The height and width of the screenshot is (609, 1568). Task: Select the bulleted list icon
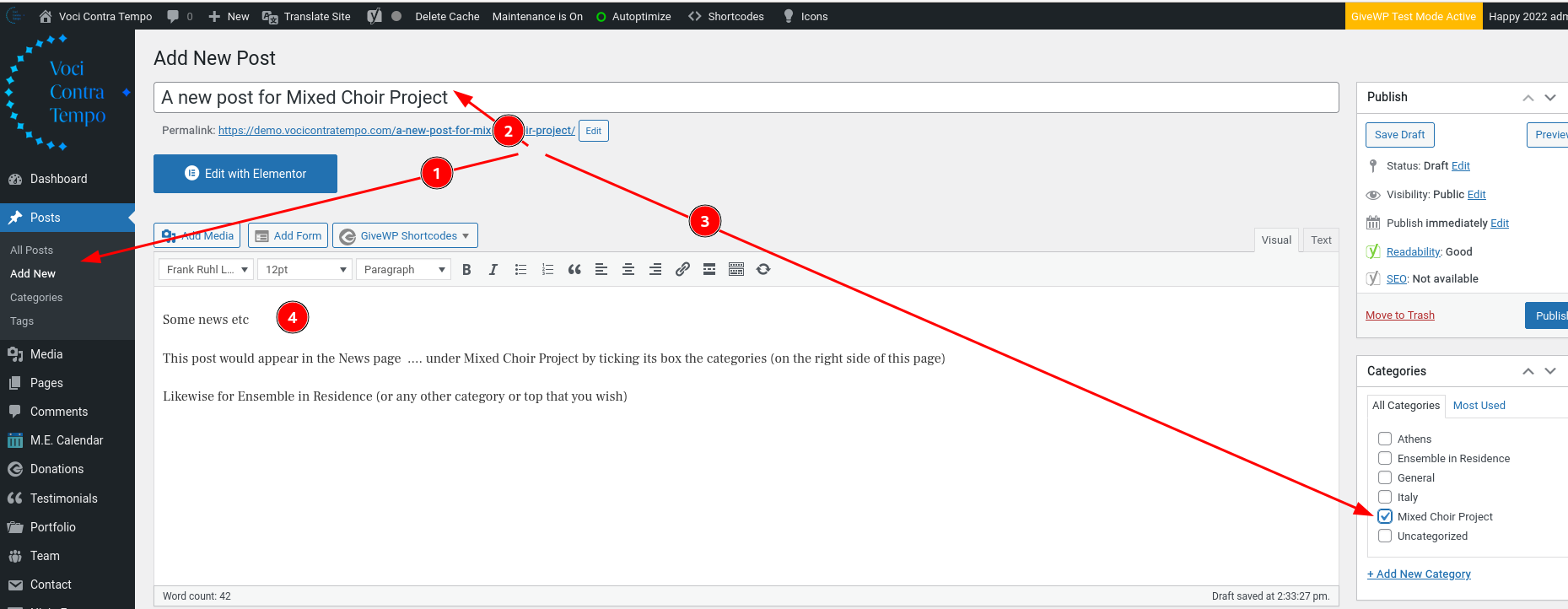pos(520,269)
